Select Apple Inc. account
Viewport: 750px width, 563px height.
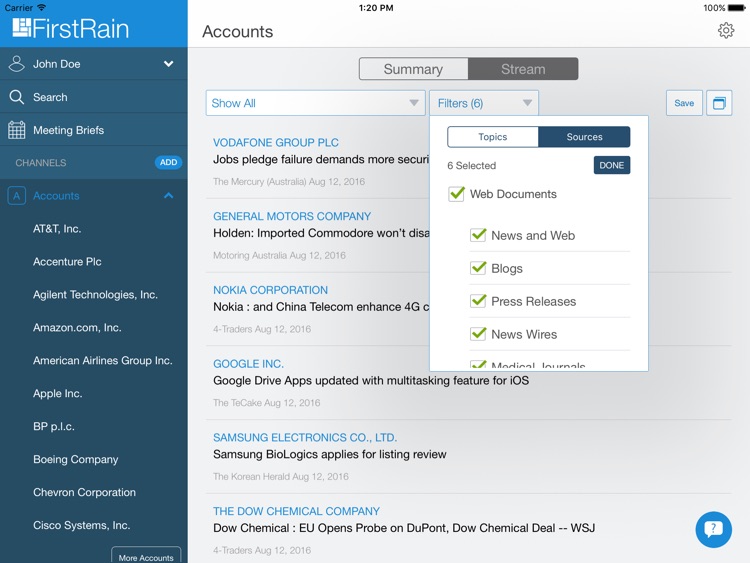coord(57,394)
